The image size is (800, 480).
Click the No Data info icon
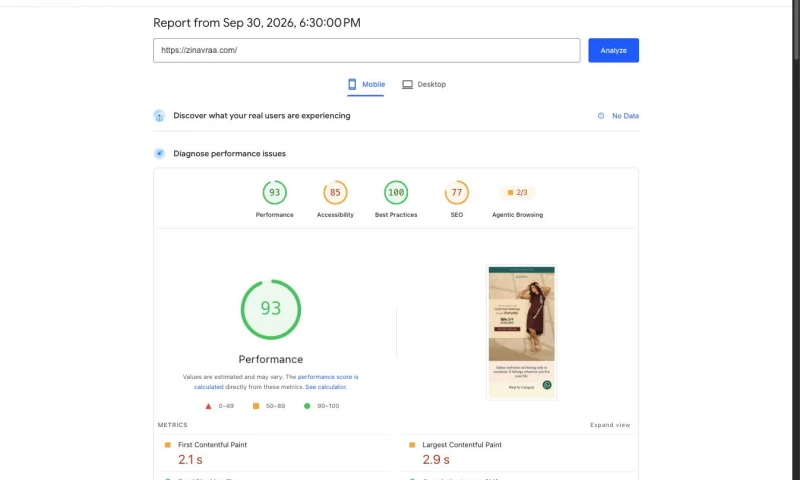tap(601, 116)
